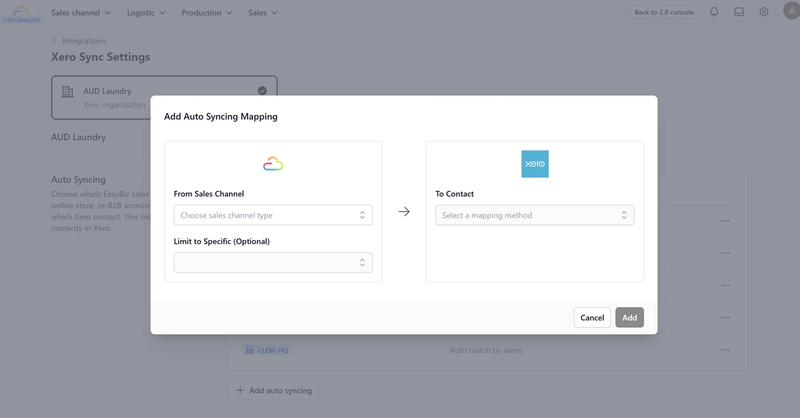
Task: Open the 'Select a mapping method' dropdown
Action: (x=535, y=215)
